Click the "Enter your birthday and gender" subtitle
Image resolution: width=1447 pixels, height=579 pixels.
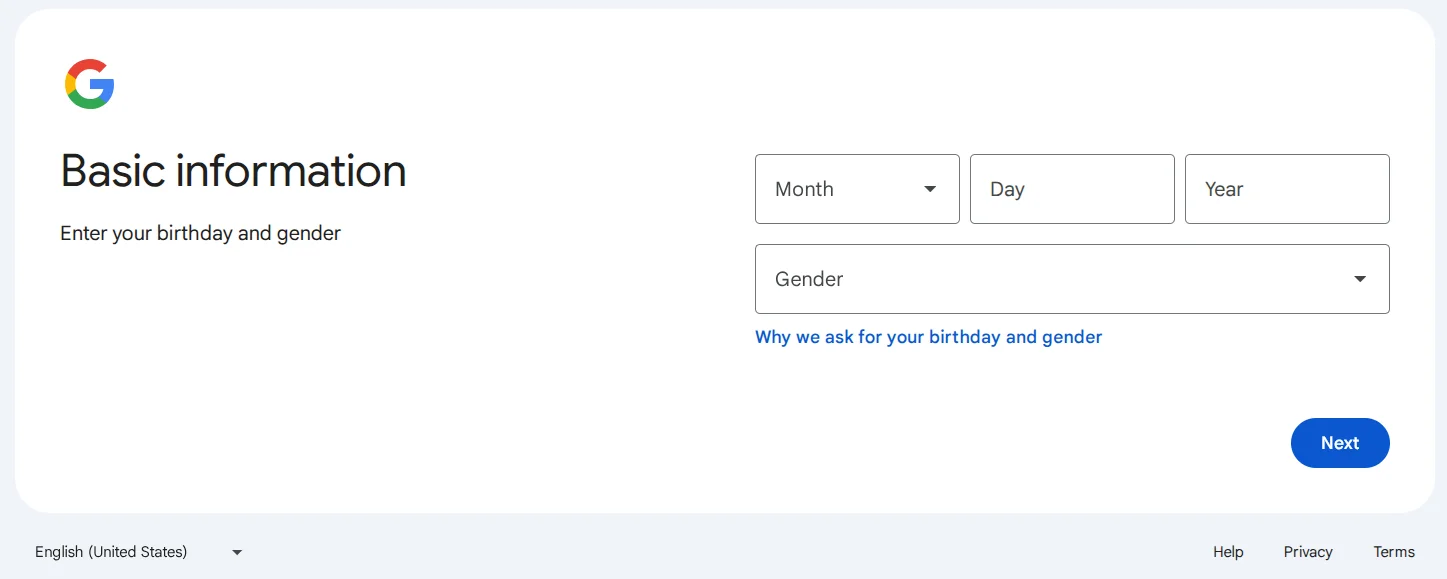point(200,233)
